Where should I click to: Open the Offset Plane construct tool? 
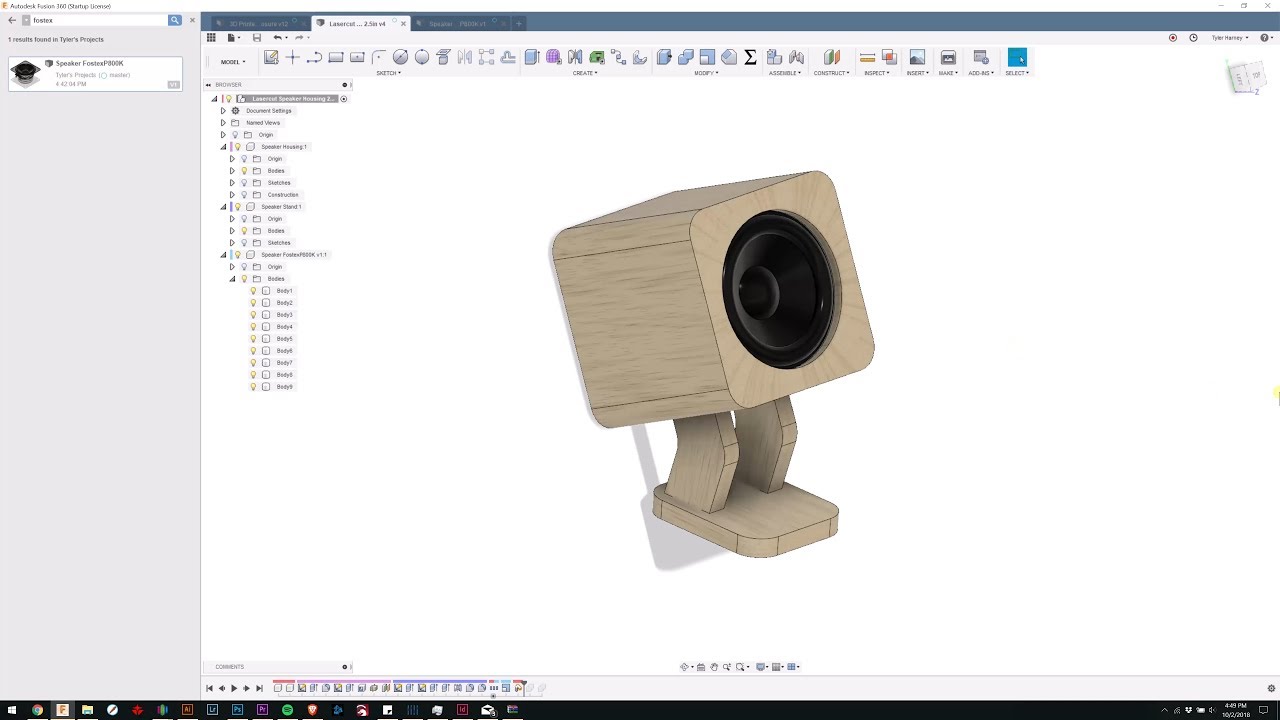pos(832,57)
